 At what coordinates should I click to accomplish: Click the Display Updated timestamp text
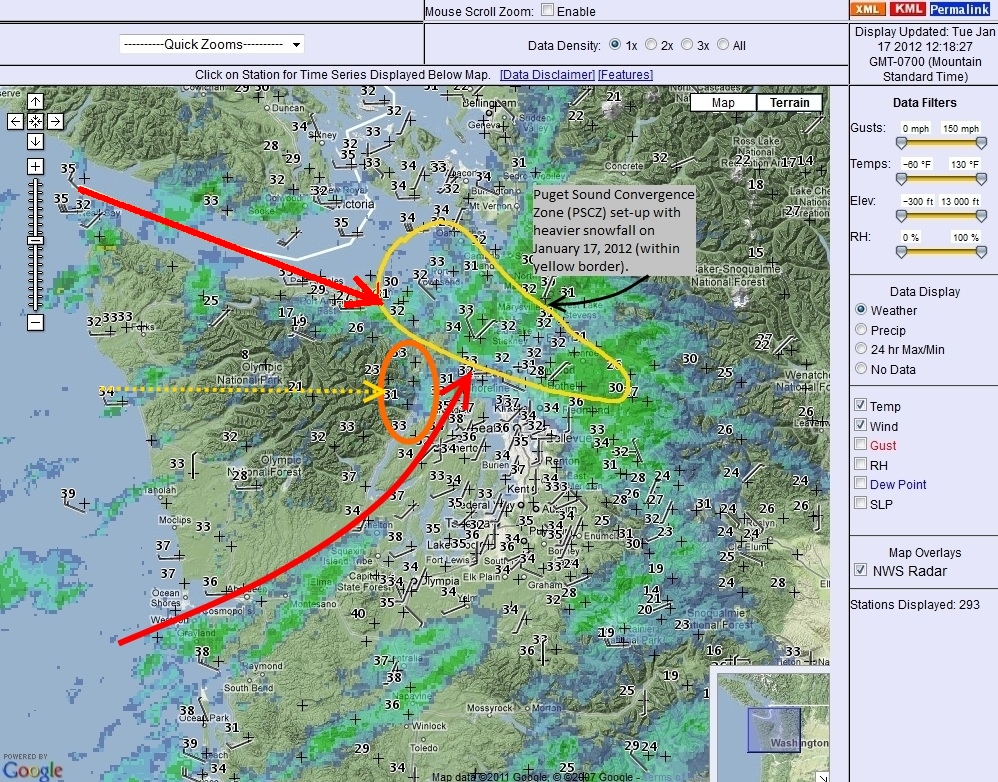tap(925, 54)
